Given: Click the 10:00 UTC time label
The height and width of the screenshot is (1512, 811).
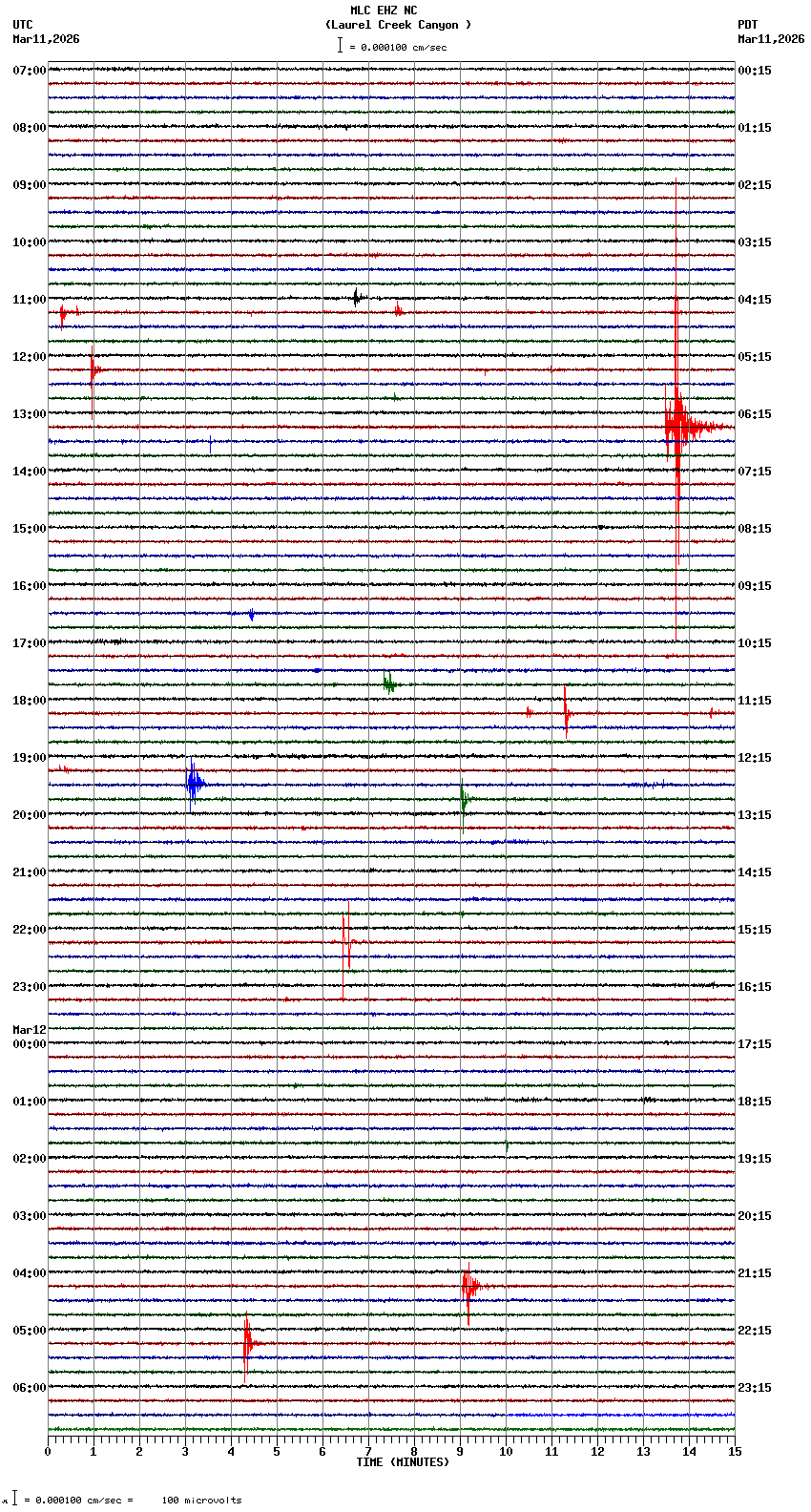Looking at the screenshot, I should click(x=30, y=242).
